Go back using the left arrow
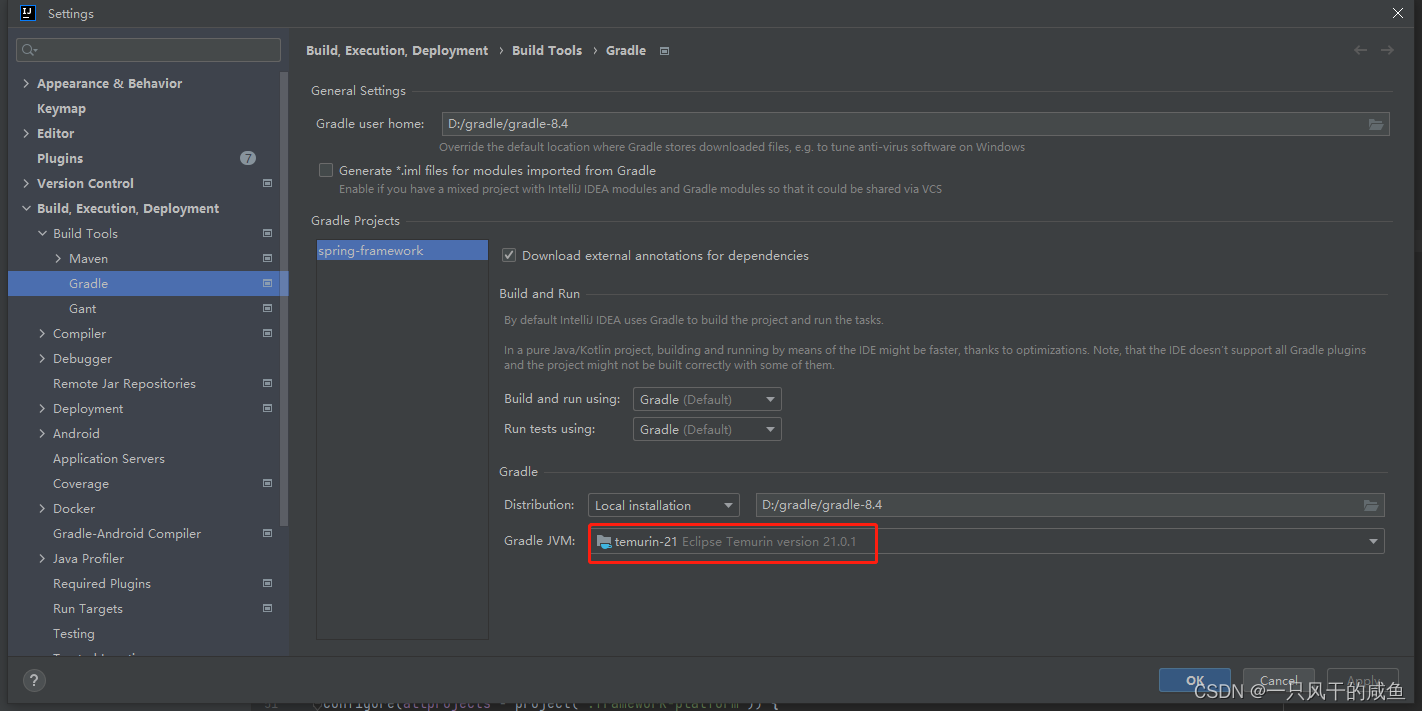 pyautogui.click(x=1360, y=50)
